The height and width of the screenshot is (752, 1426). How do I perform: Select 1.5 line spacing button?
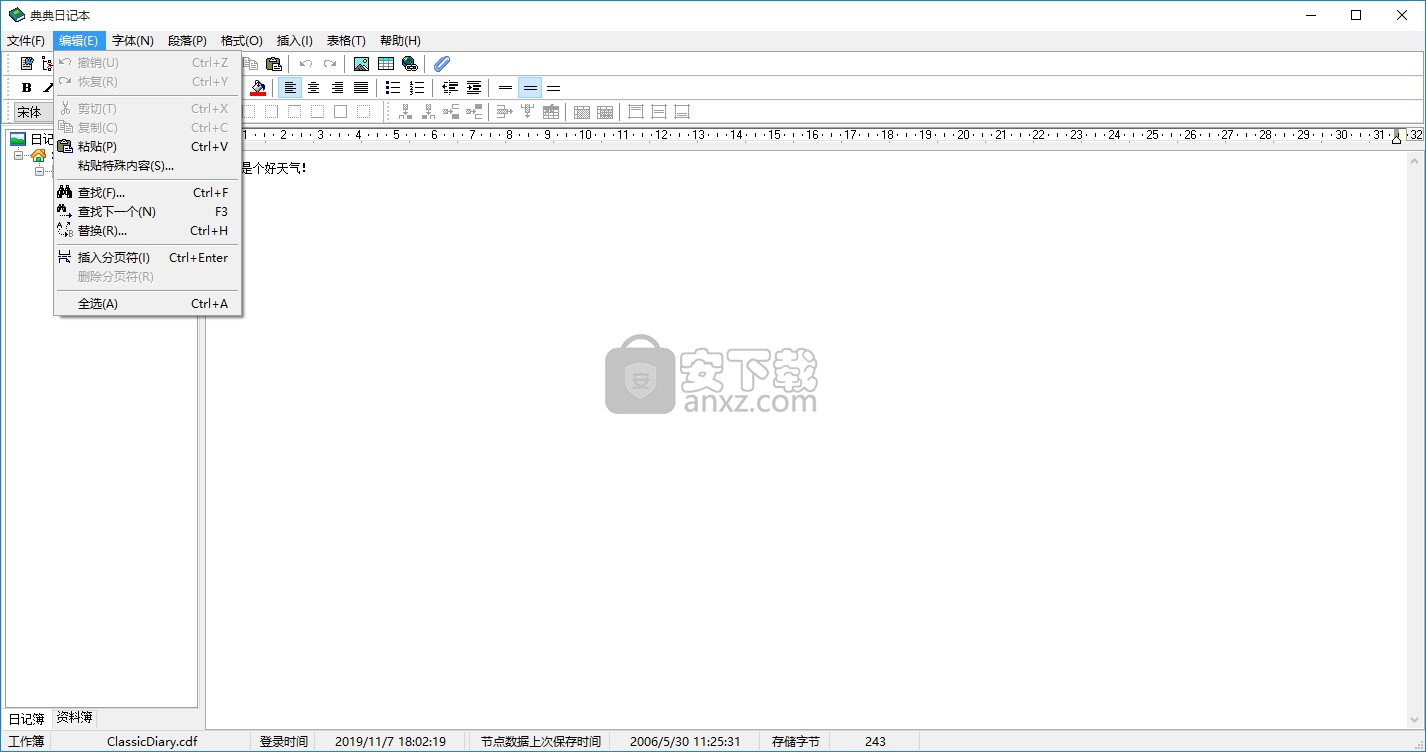click(530, 87)
